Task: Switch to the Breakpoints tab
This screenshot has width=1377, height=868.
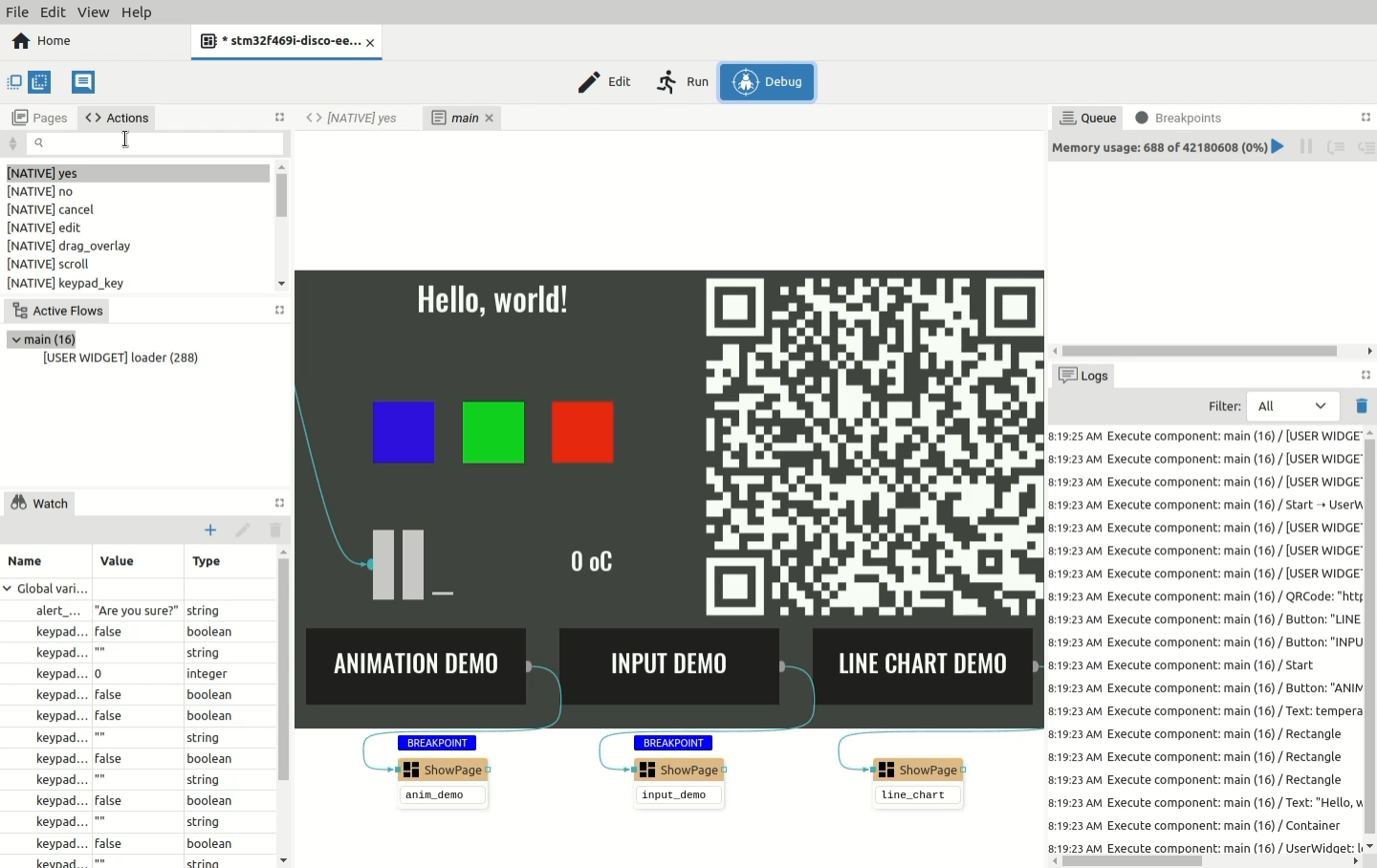Action: pos(1178,118)
